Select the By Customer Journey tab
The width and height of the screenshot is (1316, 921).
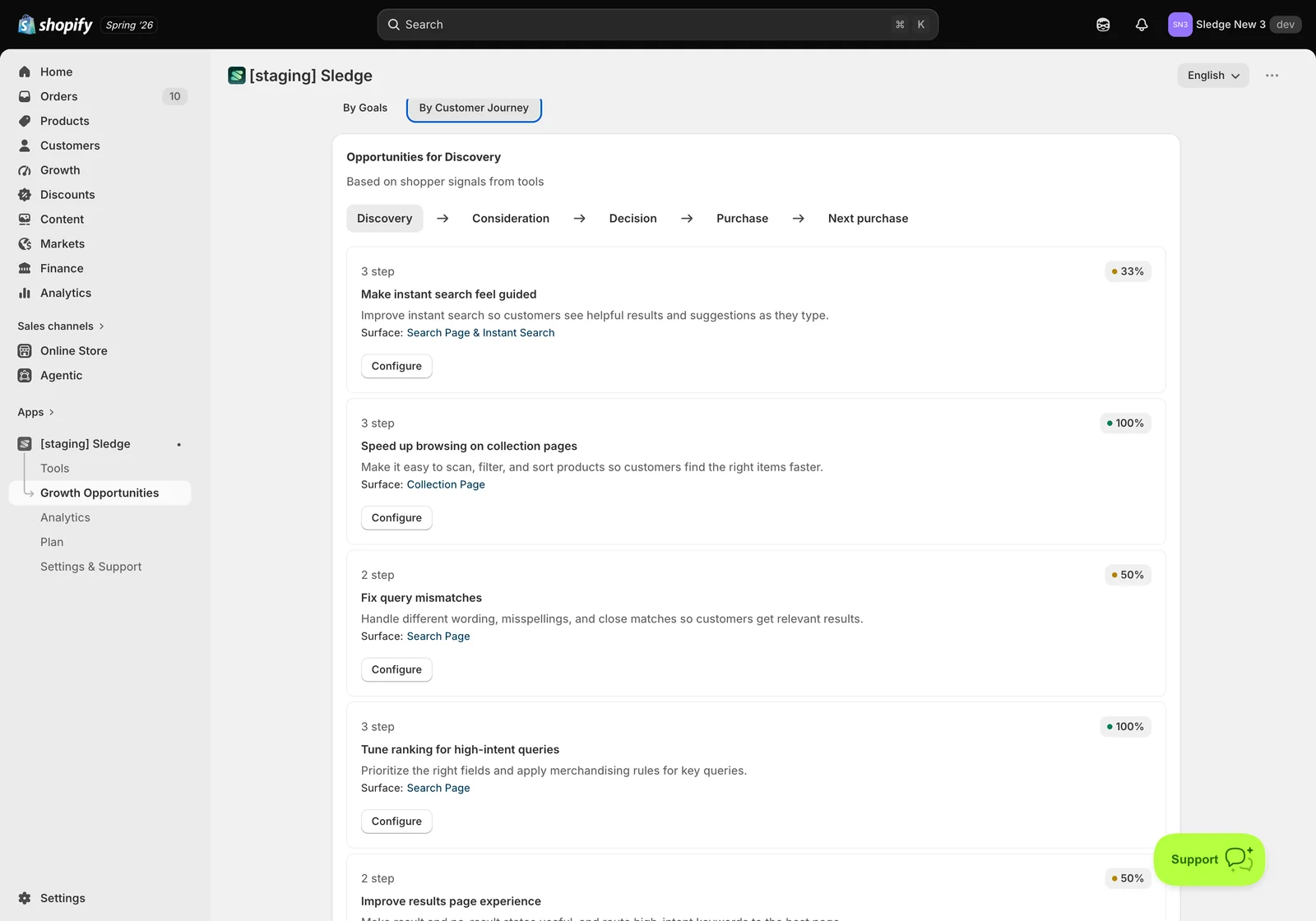[x=474, y=108]
